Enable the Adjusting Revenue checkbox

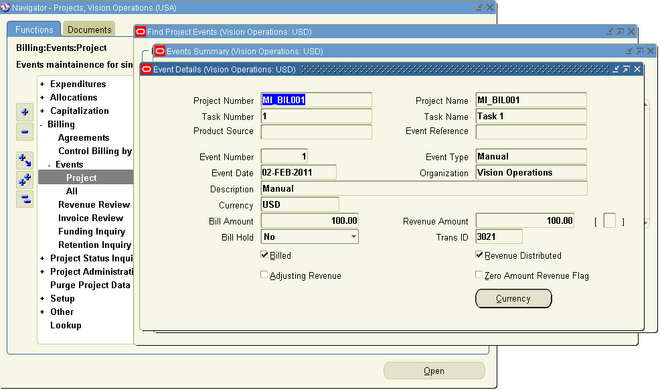point(264,275)
